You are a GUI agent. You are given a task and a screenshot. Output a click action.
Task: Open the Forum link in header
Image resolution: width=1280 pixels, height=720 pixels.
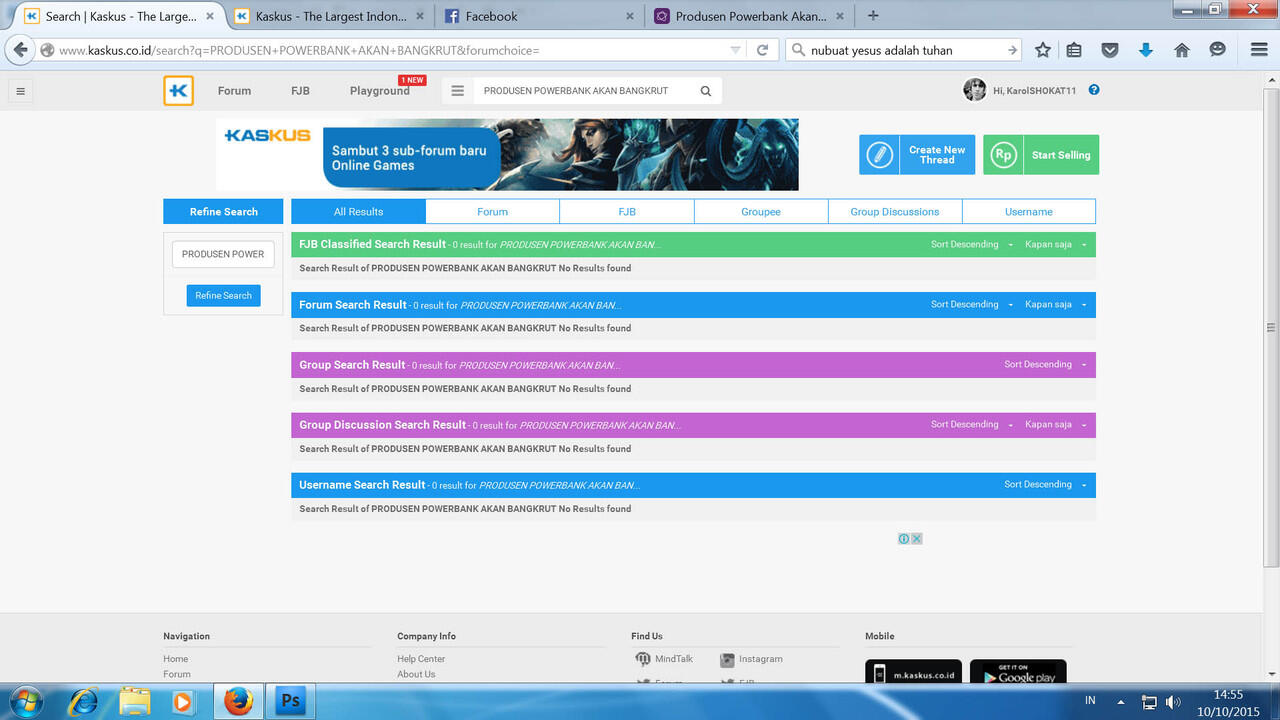[234, 91]
